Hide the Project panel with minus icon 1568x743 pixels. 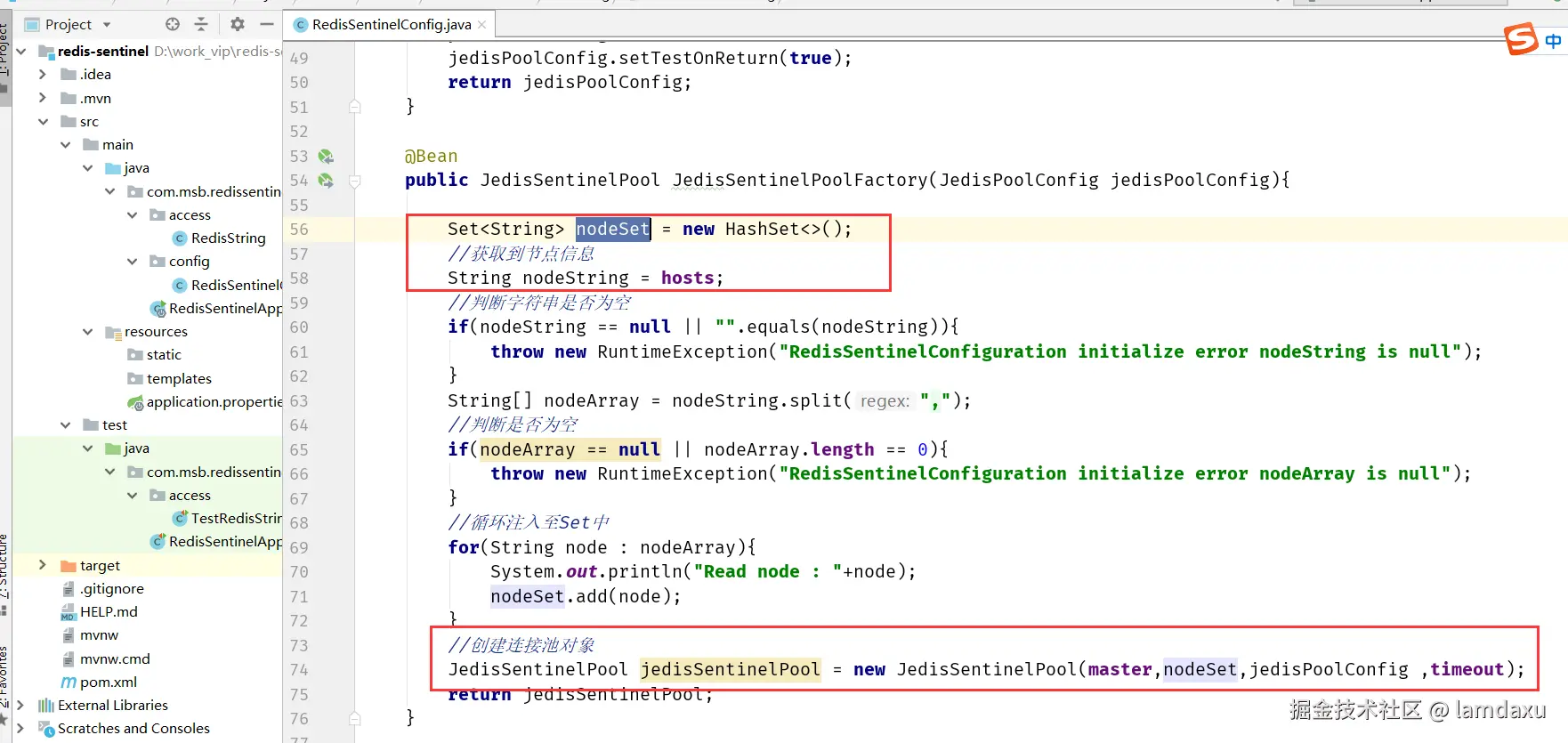(x=266, y=24)
